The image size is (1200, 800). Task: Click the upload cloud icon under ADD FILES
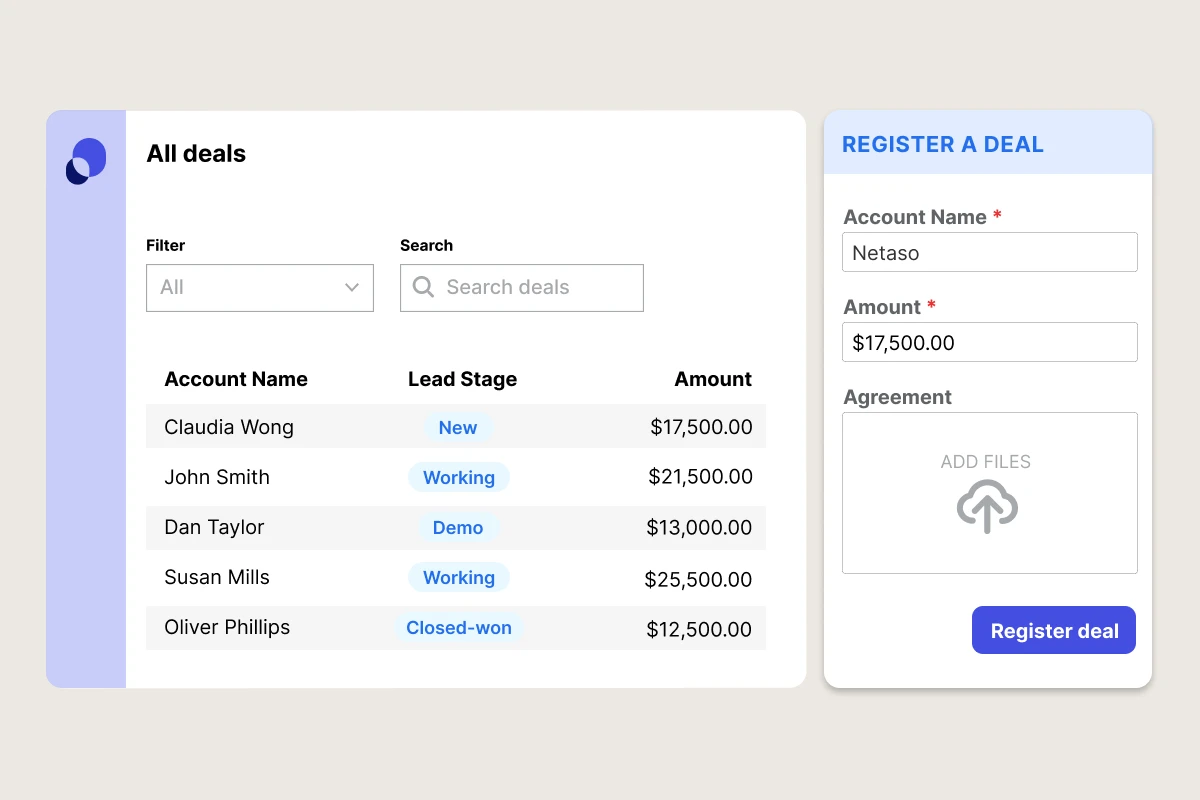point(988,509)
